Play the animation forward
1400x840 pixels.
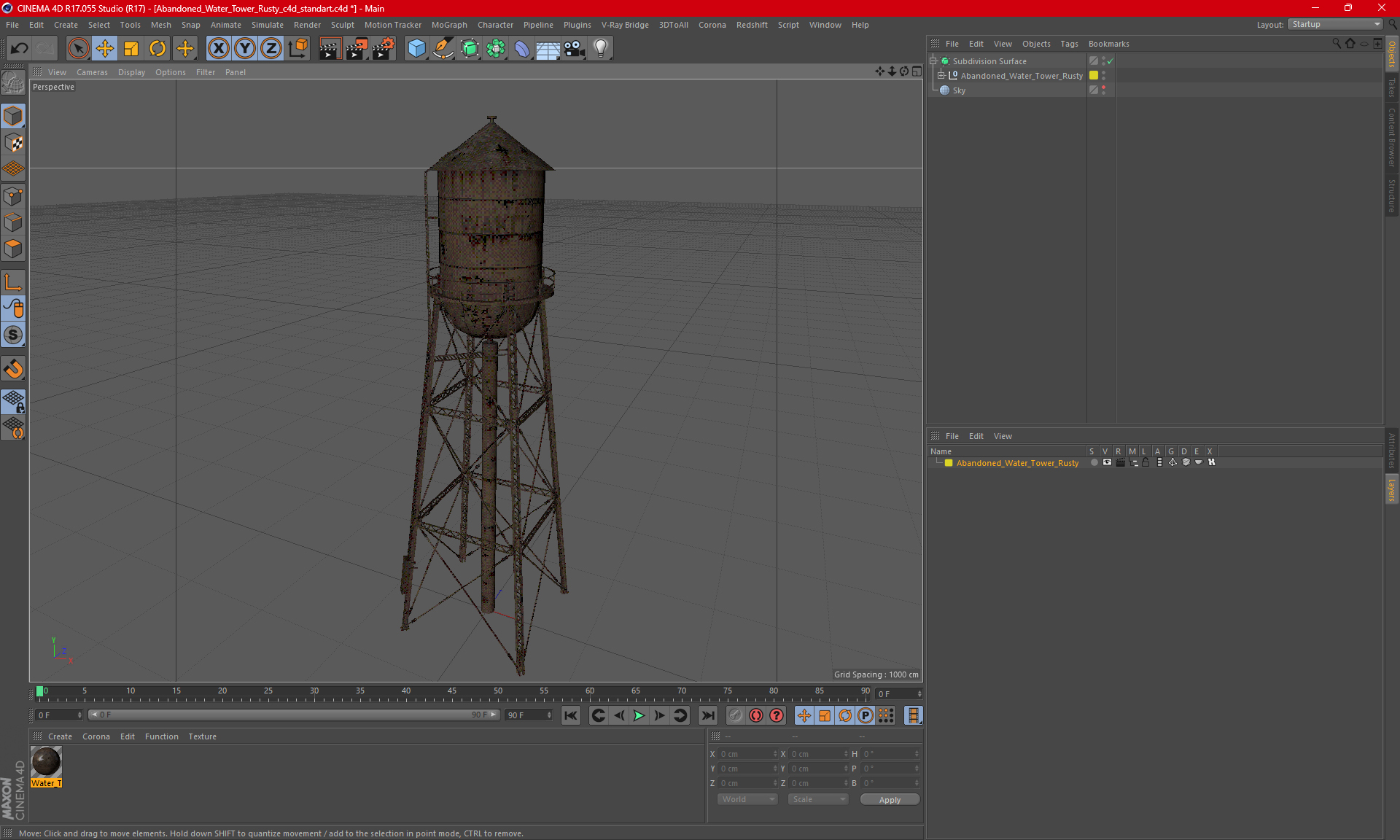pos(639,715)
